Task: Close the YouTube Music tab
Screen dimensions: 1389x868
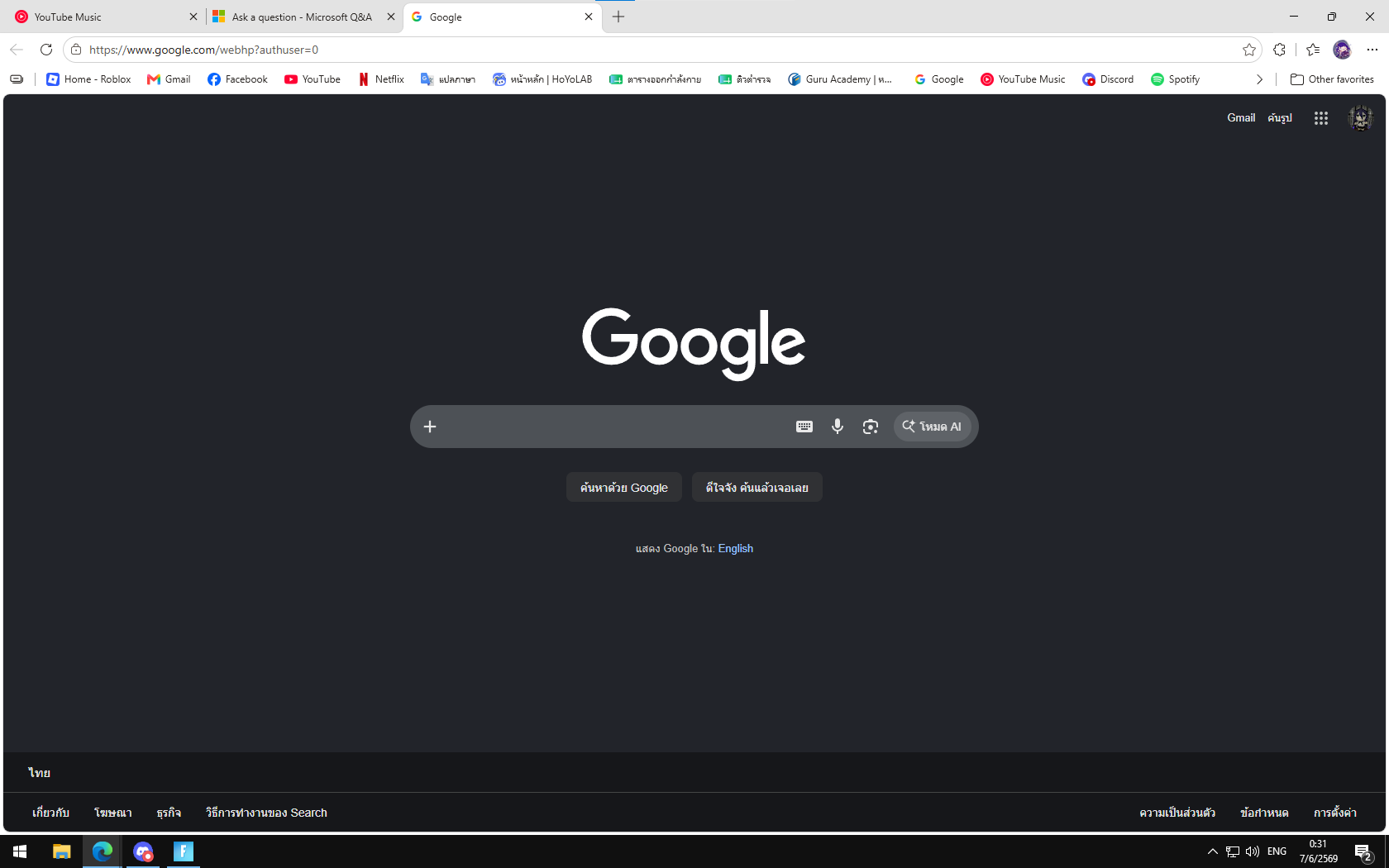Action: click(x=193, y=17)
